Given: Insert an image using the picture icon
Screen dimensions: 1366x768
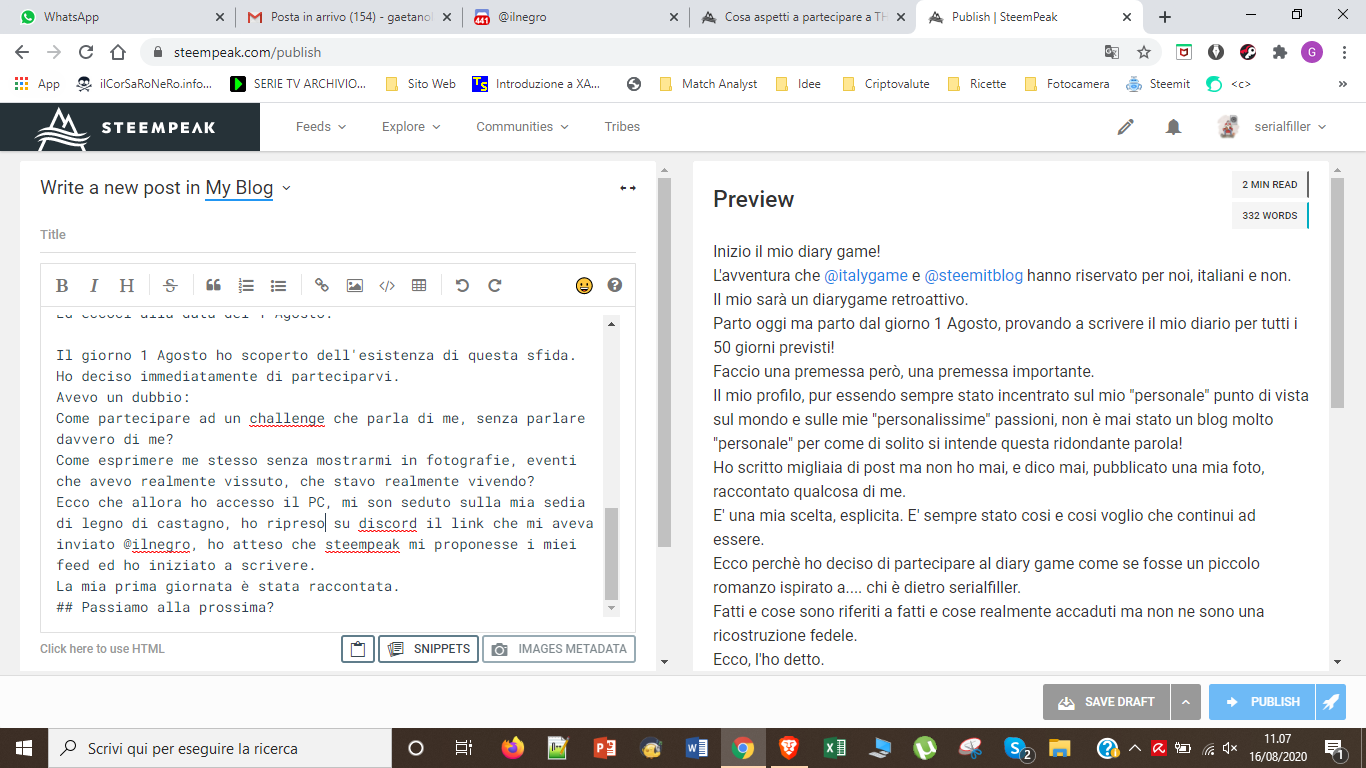Looking at the screenshot, I should [354, 286].
